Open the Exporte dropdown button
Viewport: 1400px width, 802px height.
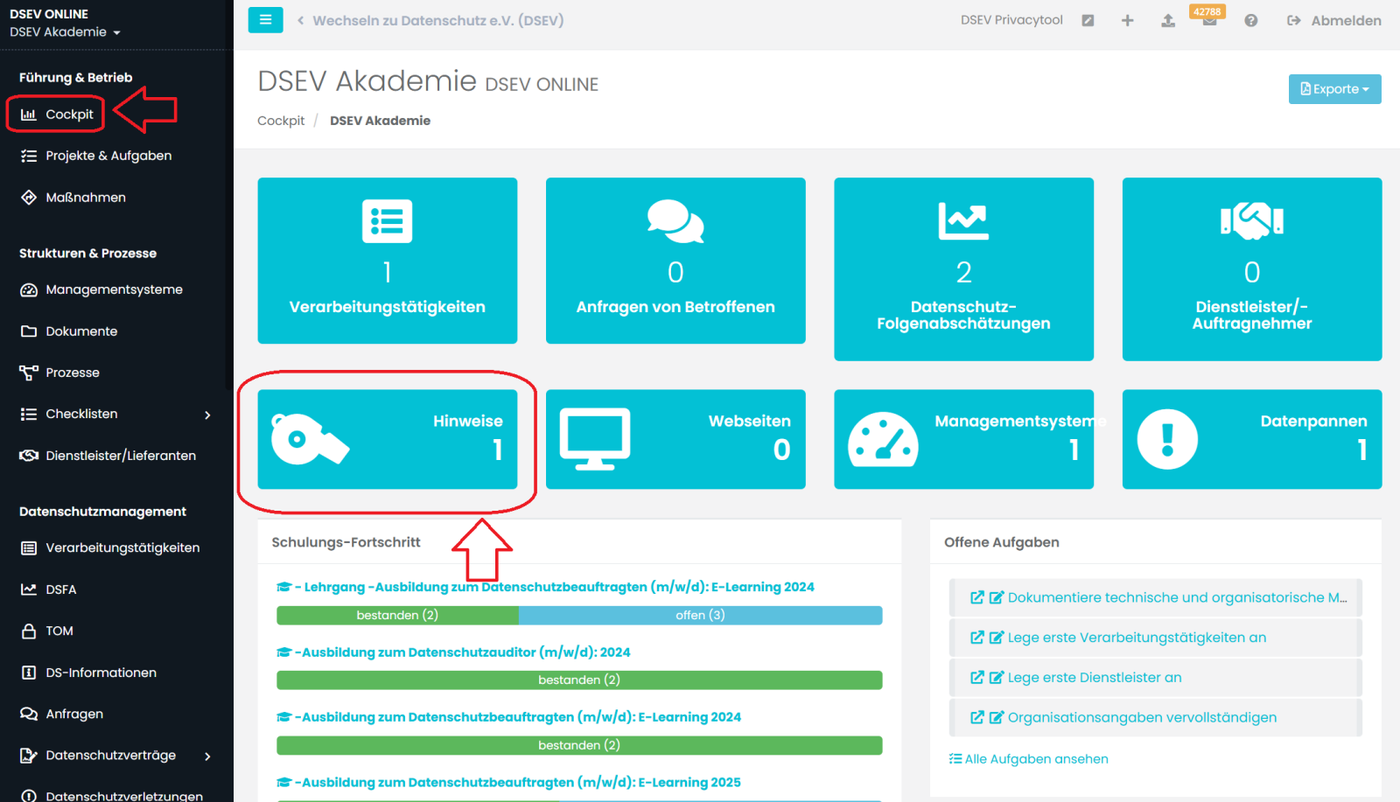tap(1335, 89)
